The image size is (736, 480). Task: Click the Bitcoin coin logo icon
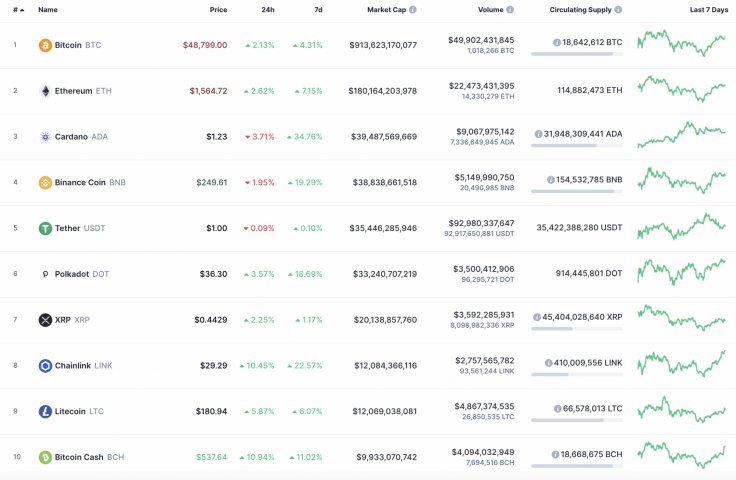pos(45,45)
